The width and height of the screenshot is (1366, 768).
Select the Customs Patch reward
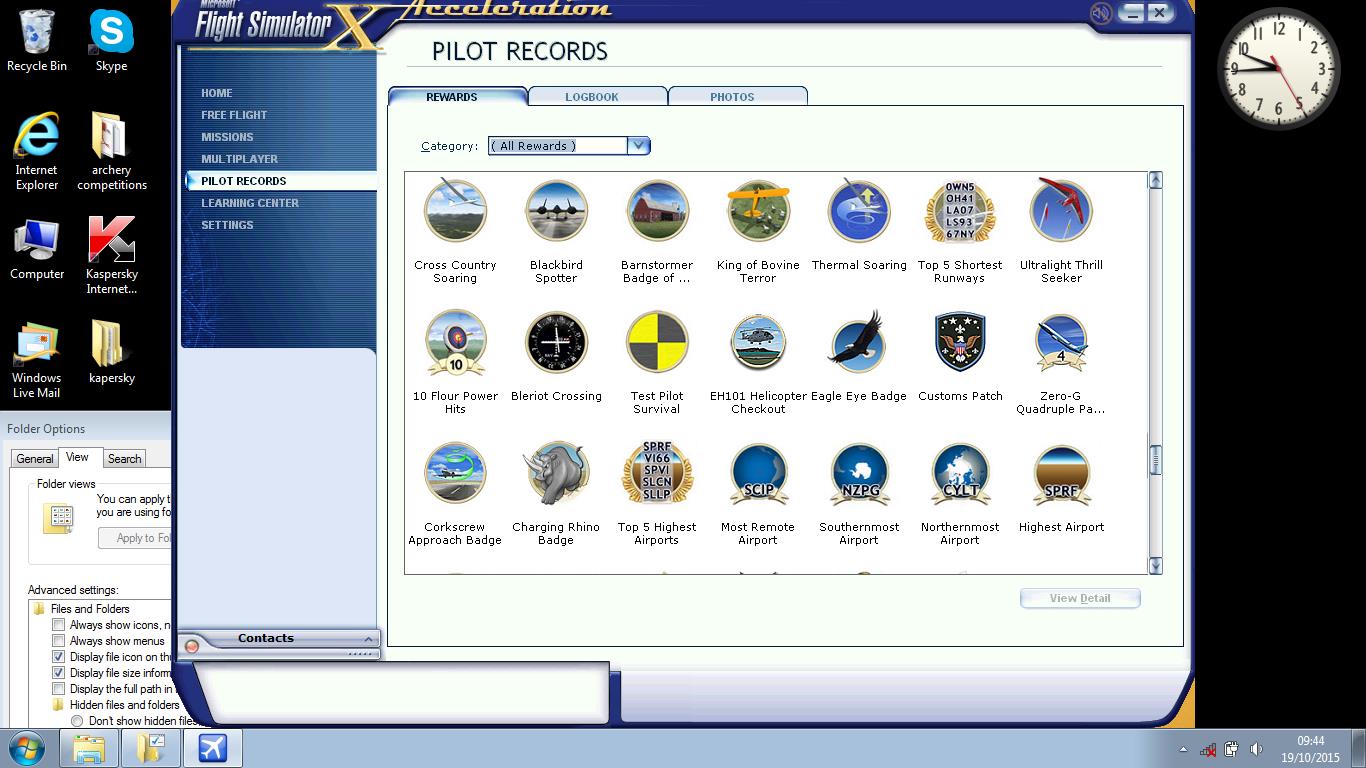960,342
